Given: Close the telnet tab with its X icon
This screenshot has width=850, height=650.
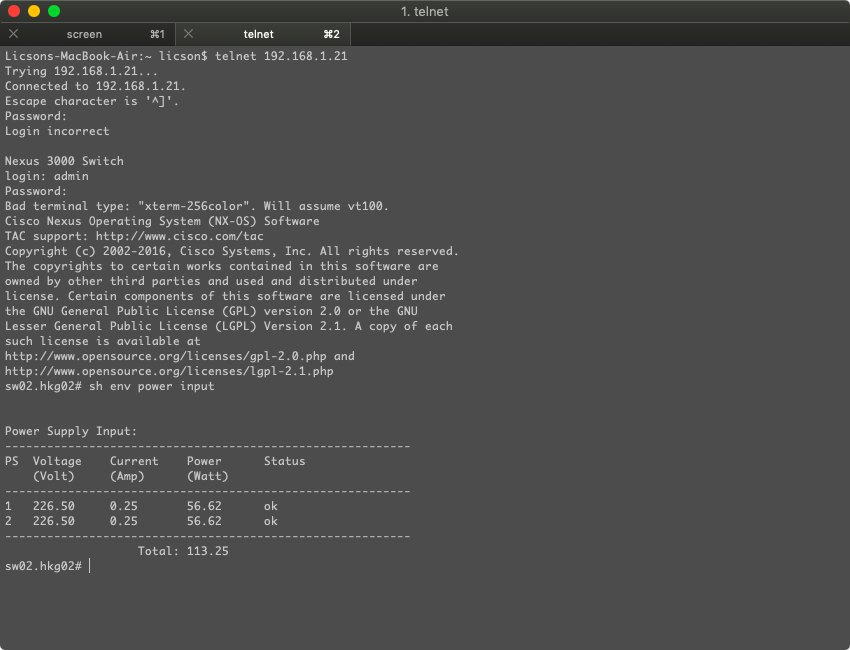Looking at the screenshot, I should click(189, 34).
